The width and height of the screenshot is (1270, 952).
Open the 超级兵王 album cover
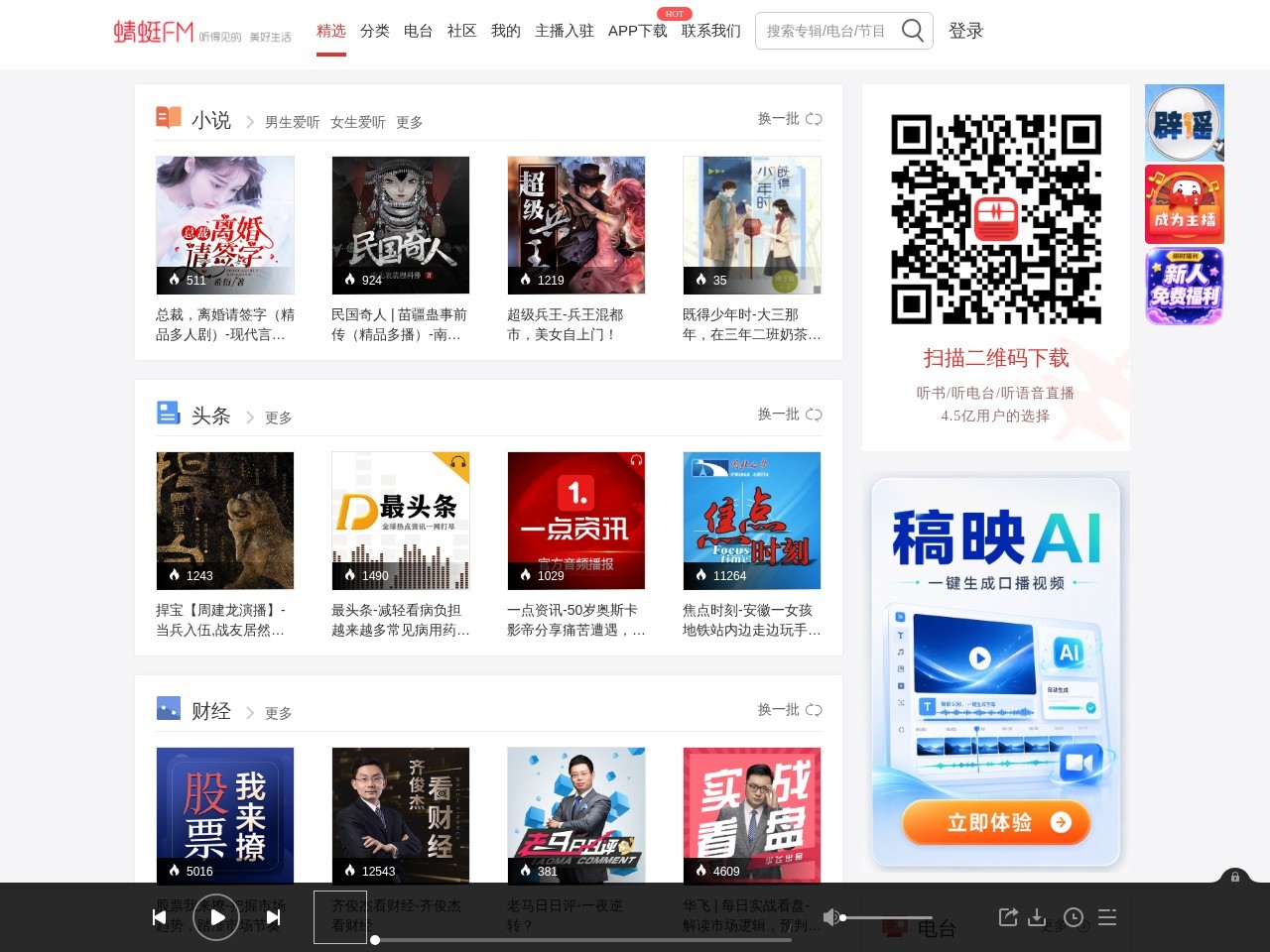click(x=576, y=225)
